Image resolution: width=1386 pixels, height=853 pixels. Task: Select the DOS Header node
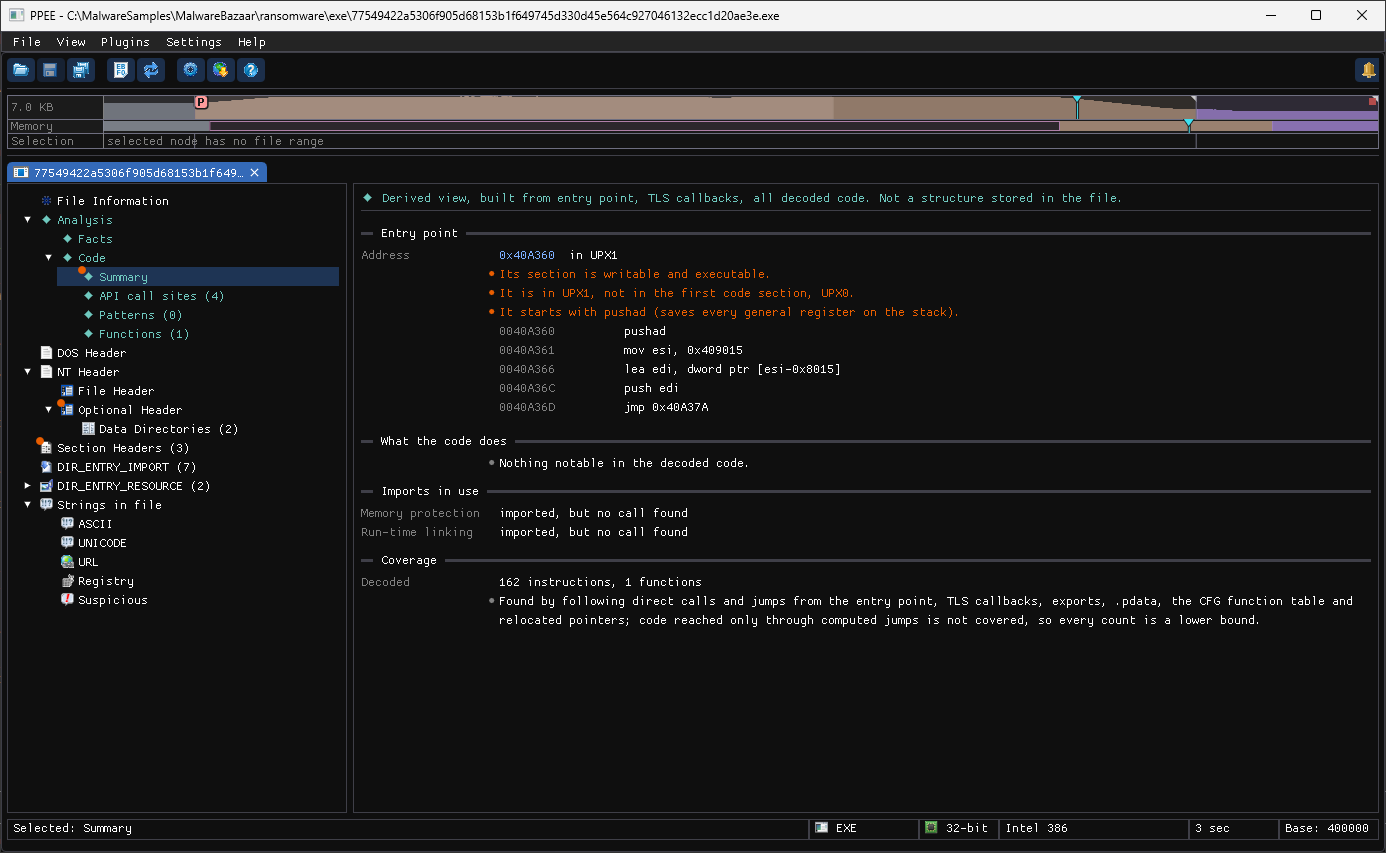[x=92, y=353]
